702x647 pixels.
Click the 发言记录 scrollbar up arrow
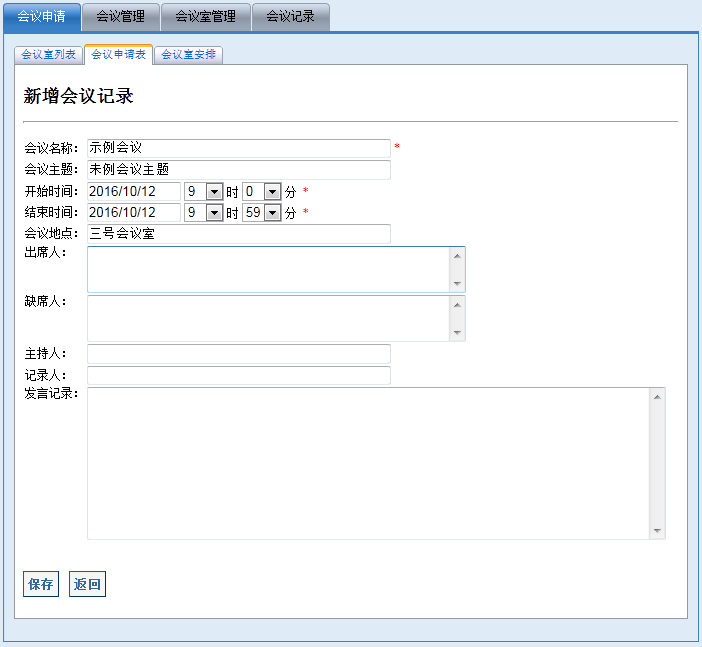point(657,397)
